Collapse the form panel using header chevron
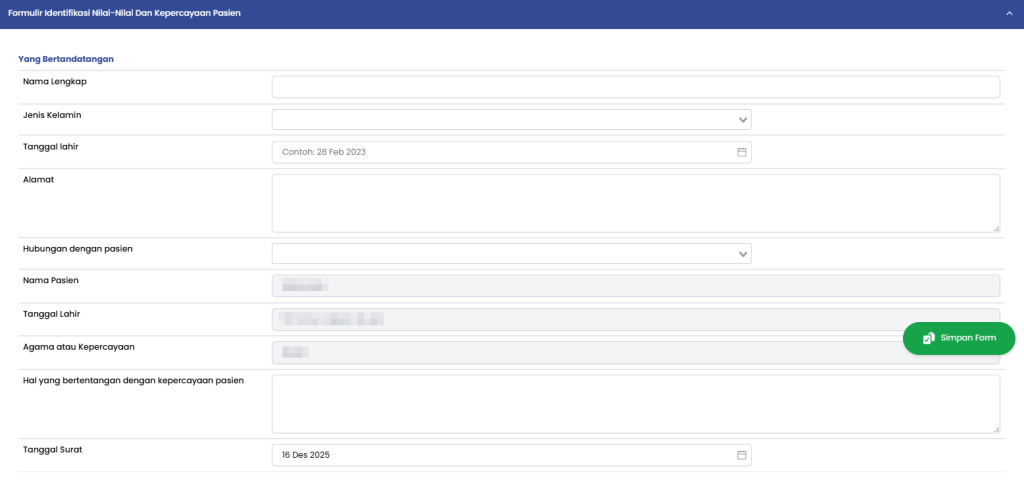1024x486 pixels. (x=1010, y=14)
